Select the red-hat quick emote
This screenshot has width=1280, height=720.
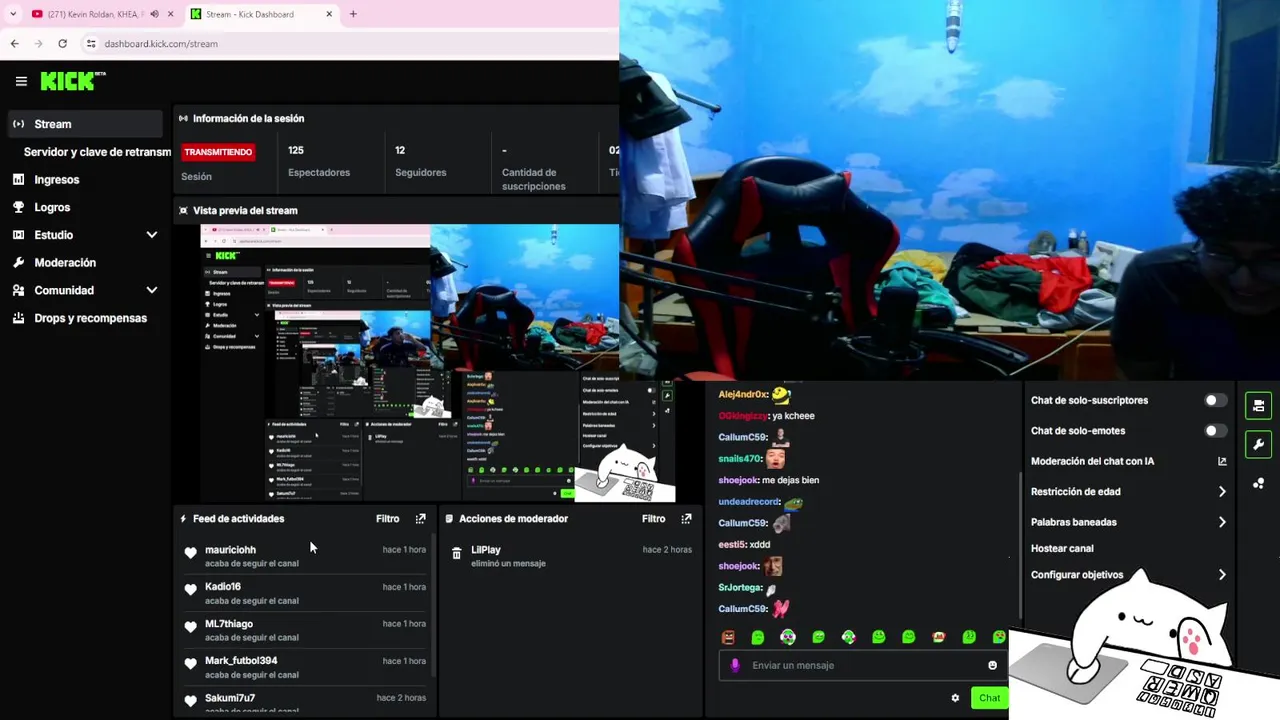(x=938, y=637)
